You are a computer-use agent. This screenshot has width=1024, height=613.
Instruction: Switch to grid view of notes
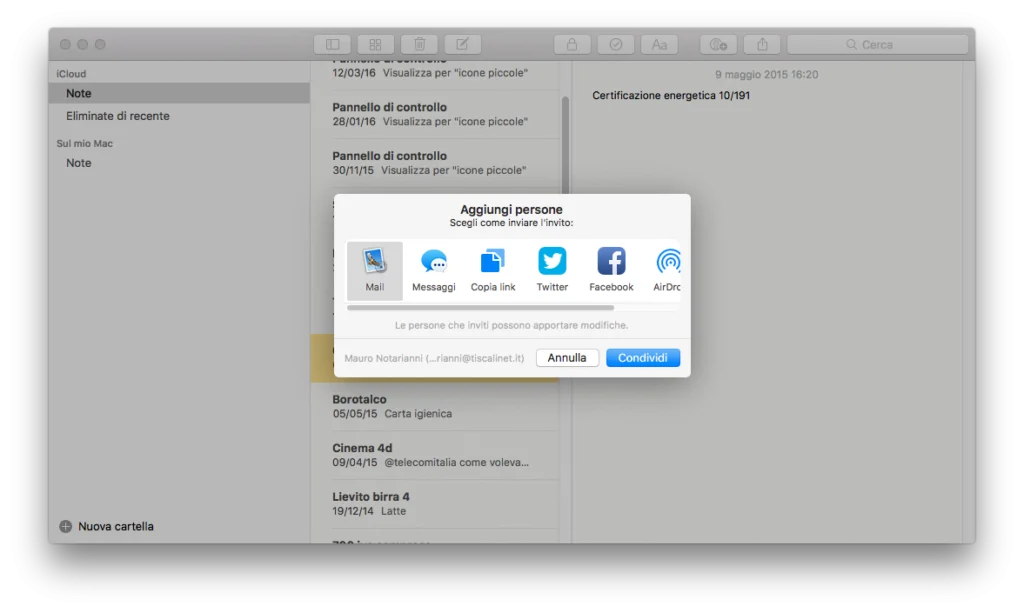(x=375, y=43)
